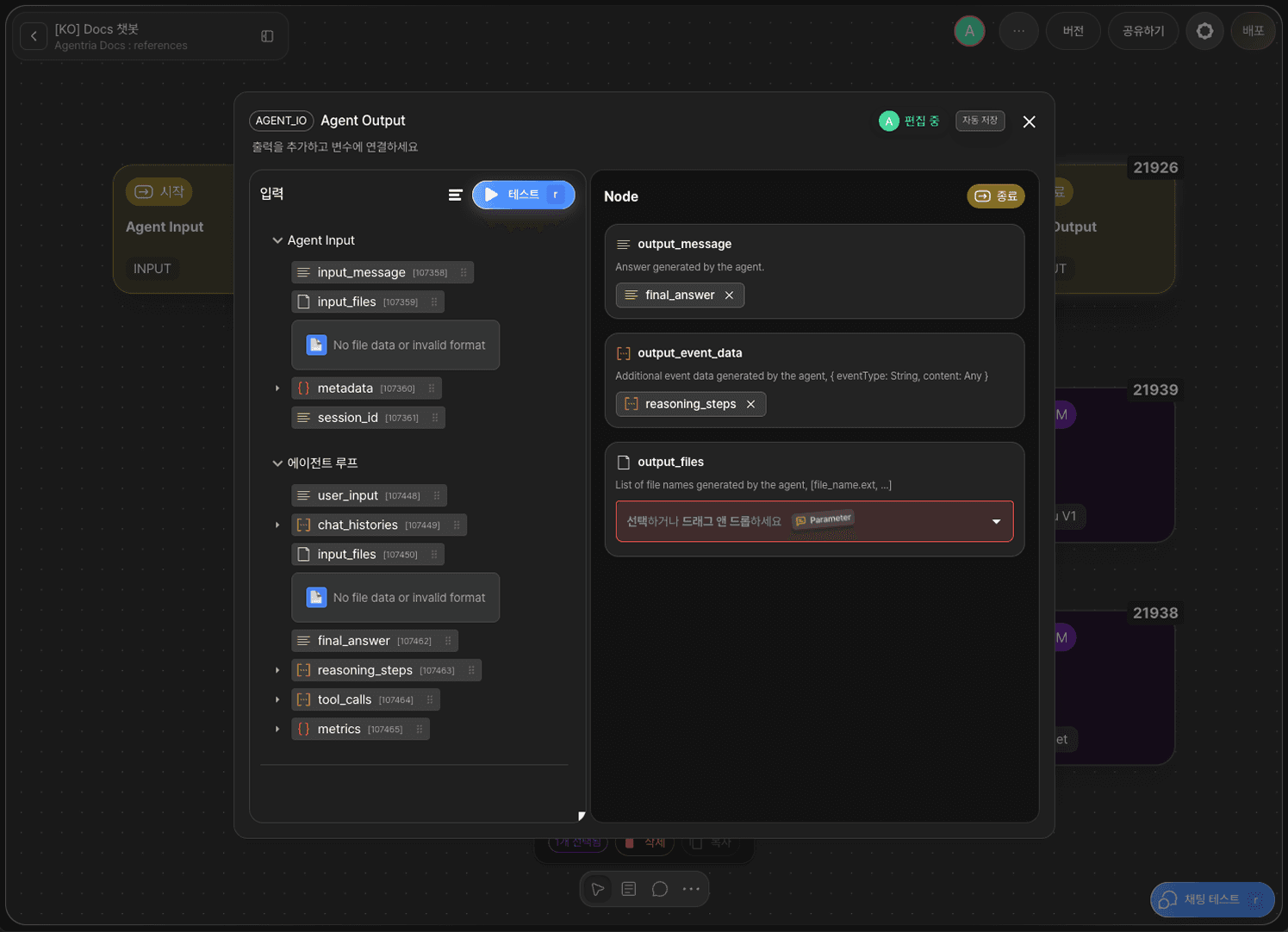This screenshot has height=932, width=1288.
Task: Open the output_files parameter dropdown
Action: [x=814, y=521]
